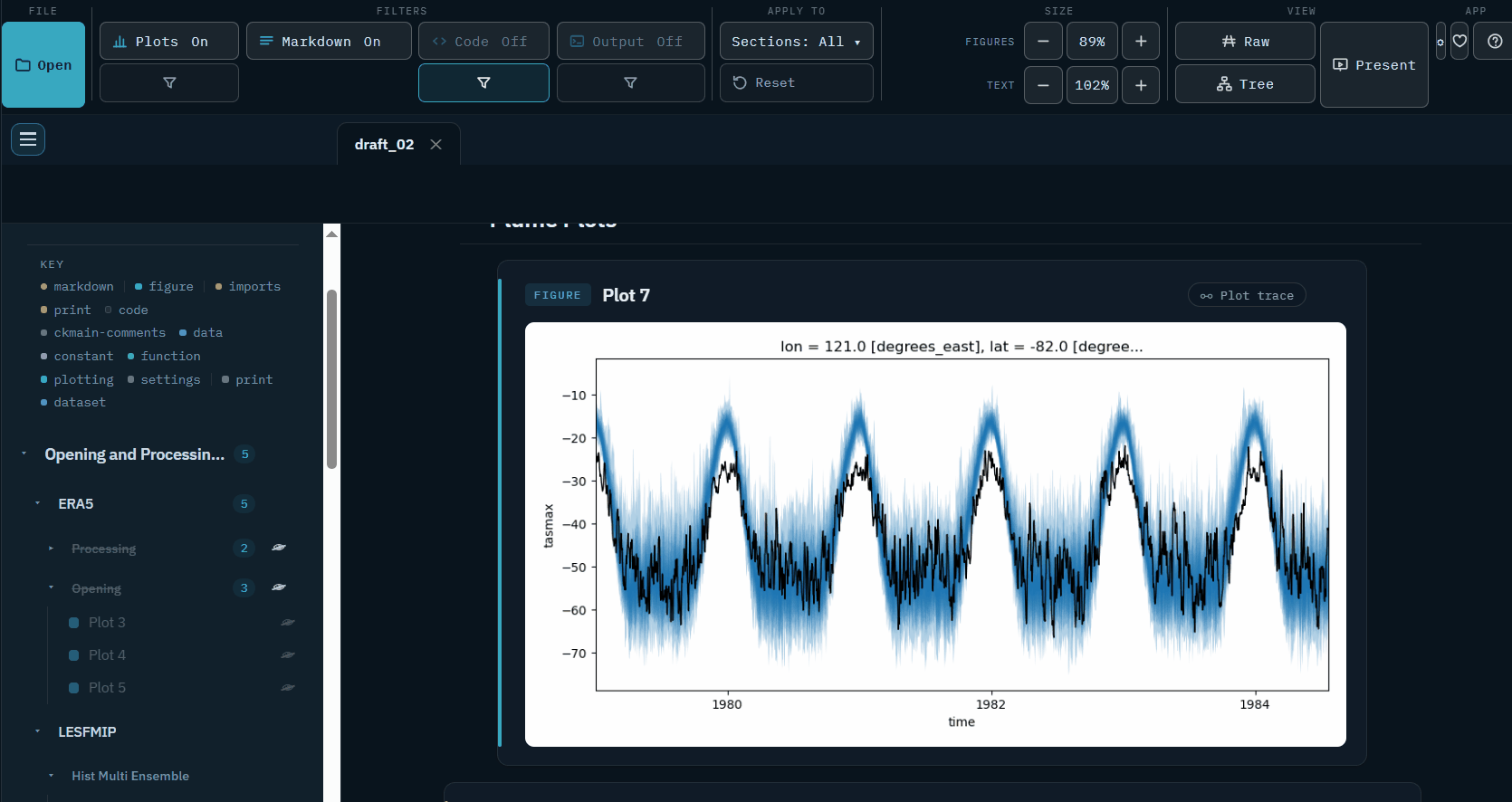Click the Plot trace button on Plot 7
This screenshot has height=802, width=1512.
tap(1247, 296)
